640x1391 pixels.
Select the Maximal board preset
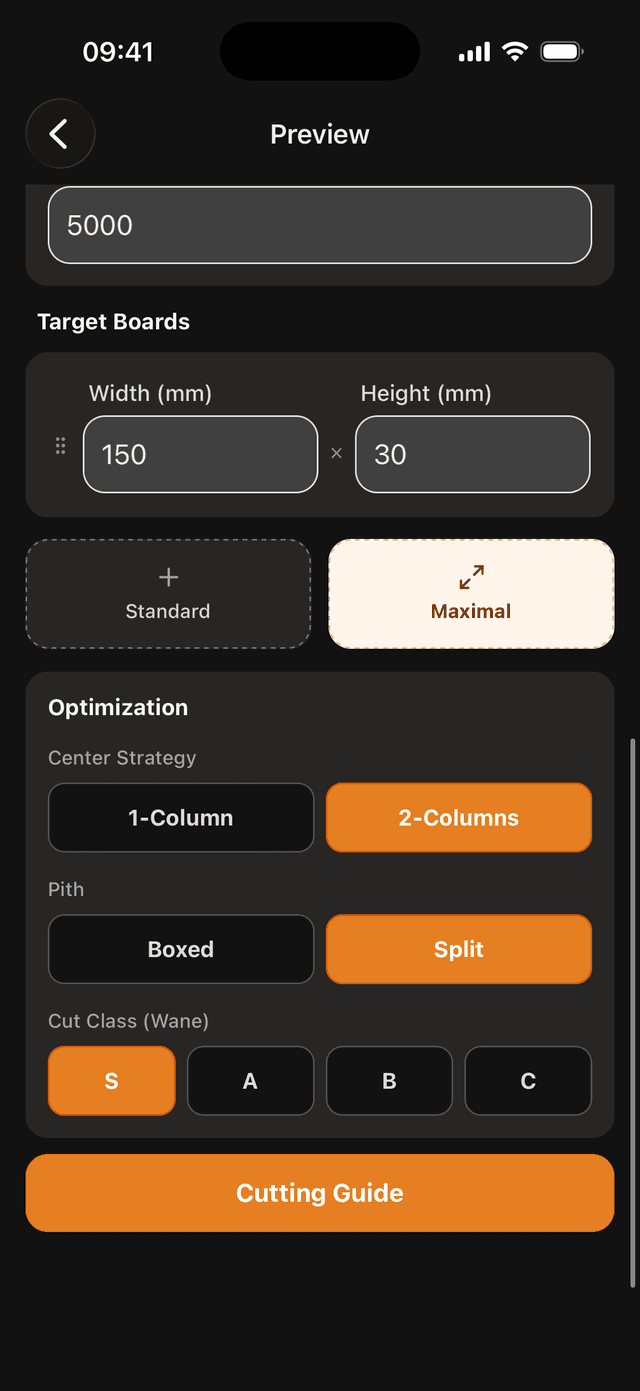tap(470, 593)
